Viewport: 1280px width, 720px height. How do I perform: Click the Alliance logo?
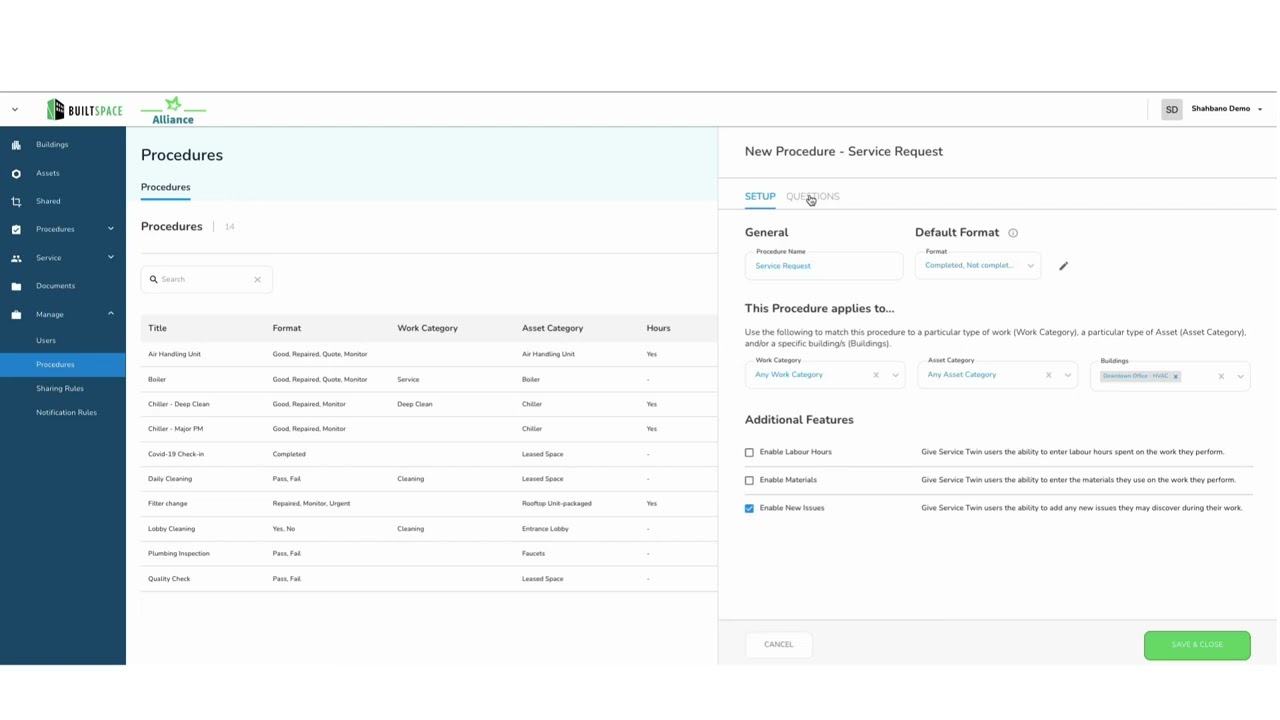click(x=173, y=111)
